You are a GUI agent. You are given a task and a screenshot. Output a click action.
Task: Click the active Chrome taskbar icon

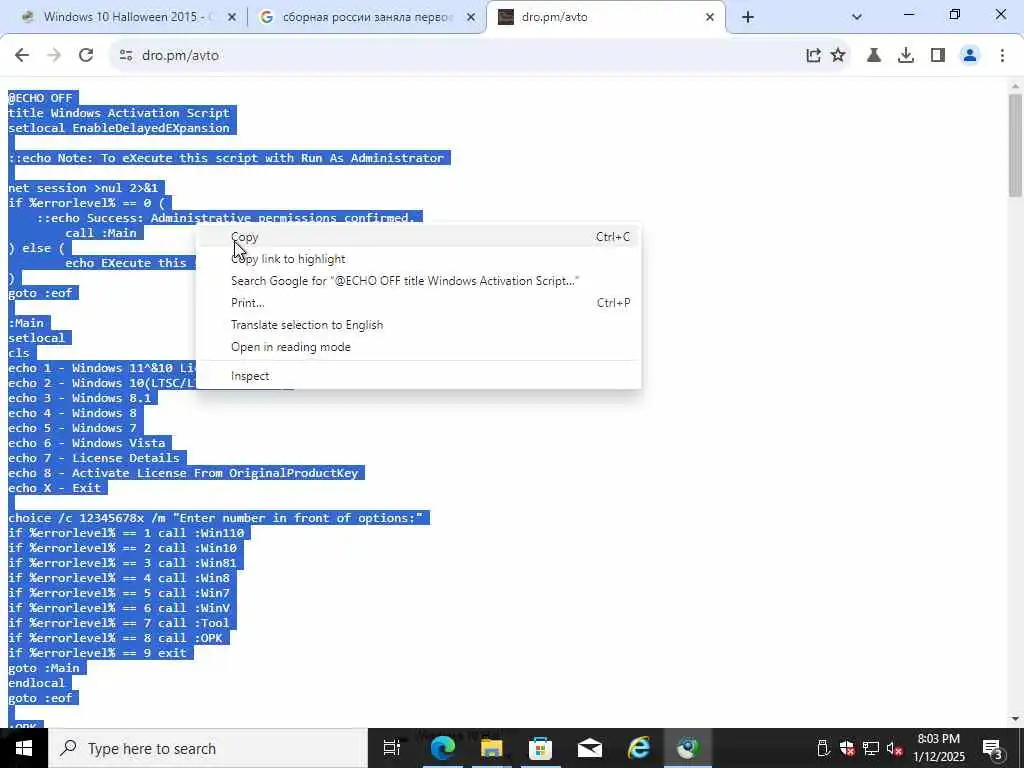point(688,748)
